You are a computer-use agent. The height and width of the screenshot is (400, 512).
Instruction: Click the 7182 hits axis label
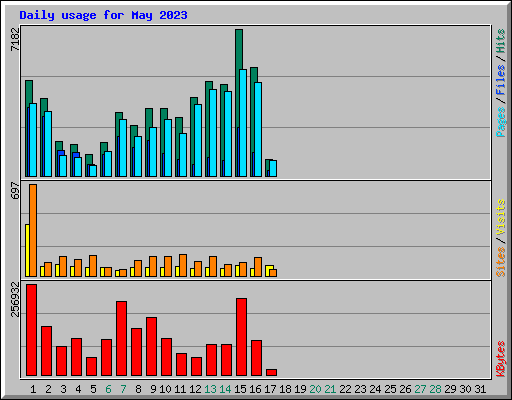click(15, 39)
